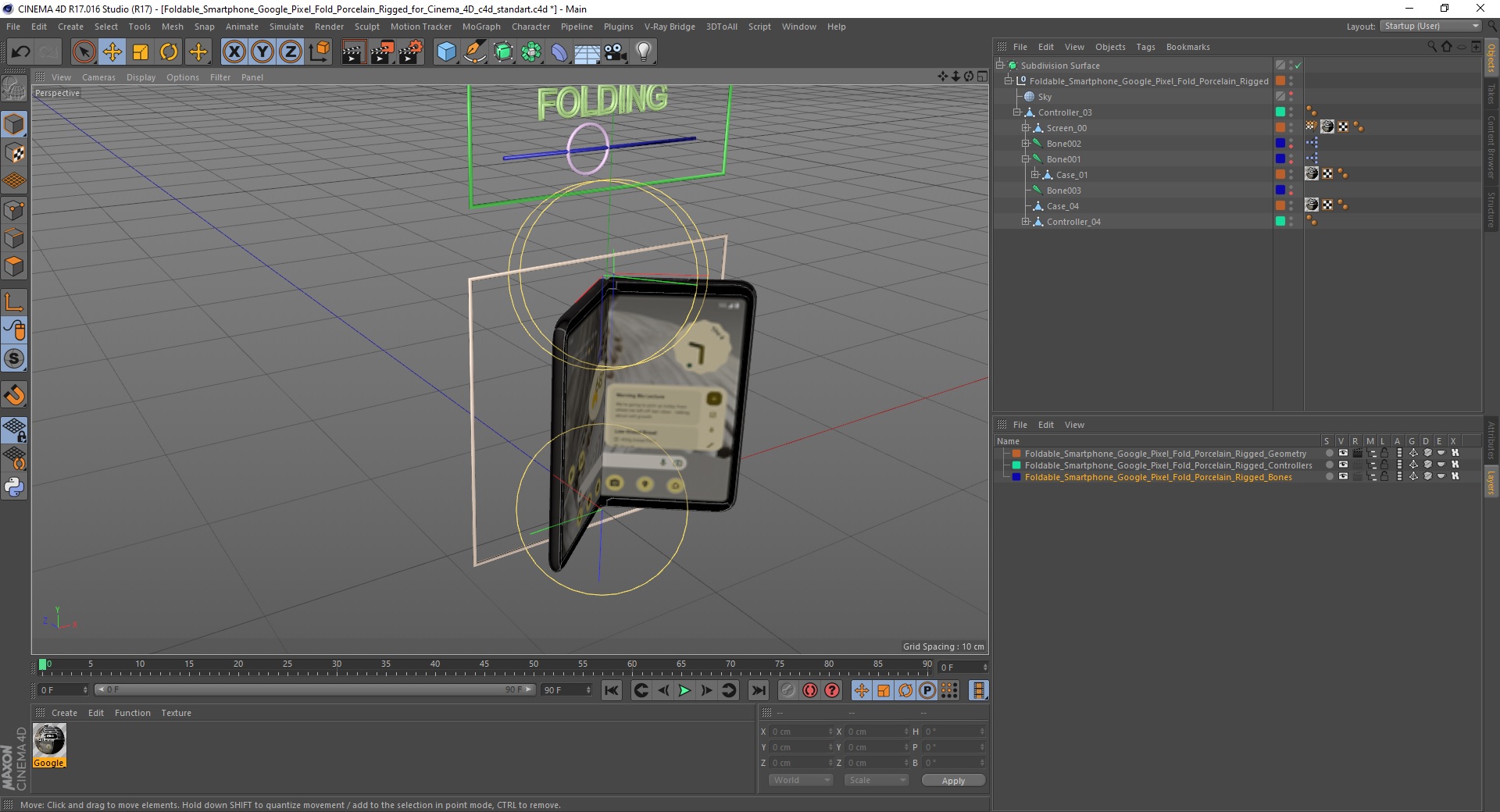This screenshot has height=812, width=1500.
Task: Select the Scale tool
Action: [x=141, y=52]
